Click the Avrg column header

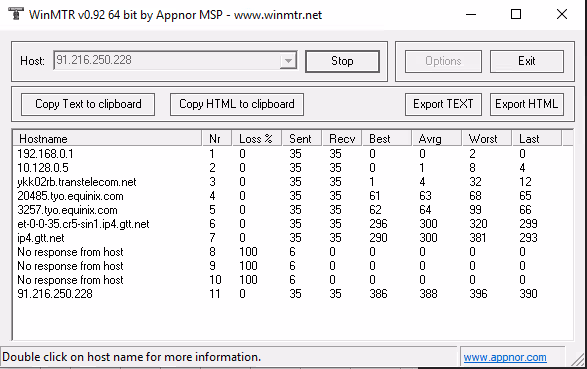click(437, 139)
